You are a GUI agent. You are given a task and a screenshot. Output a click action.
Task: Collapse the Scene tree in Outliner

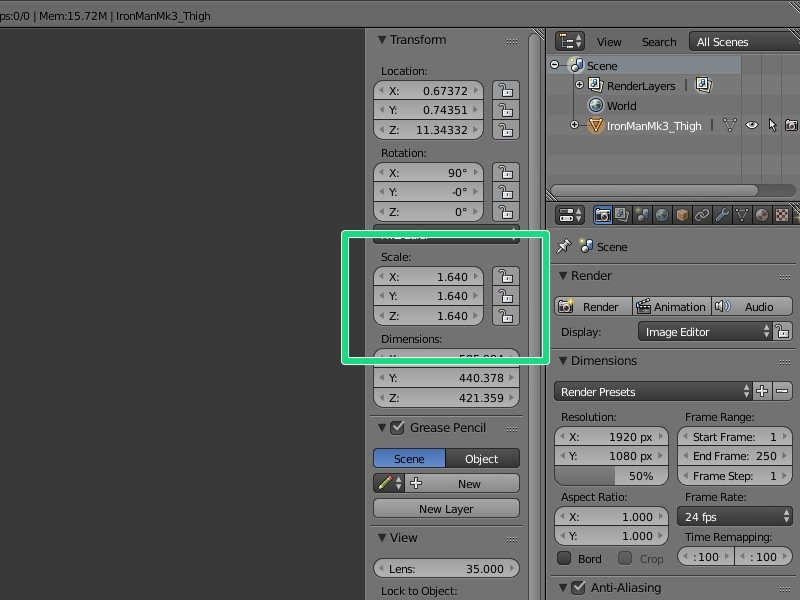pyautogui.click(x=555, y=65)
